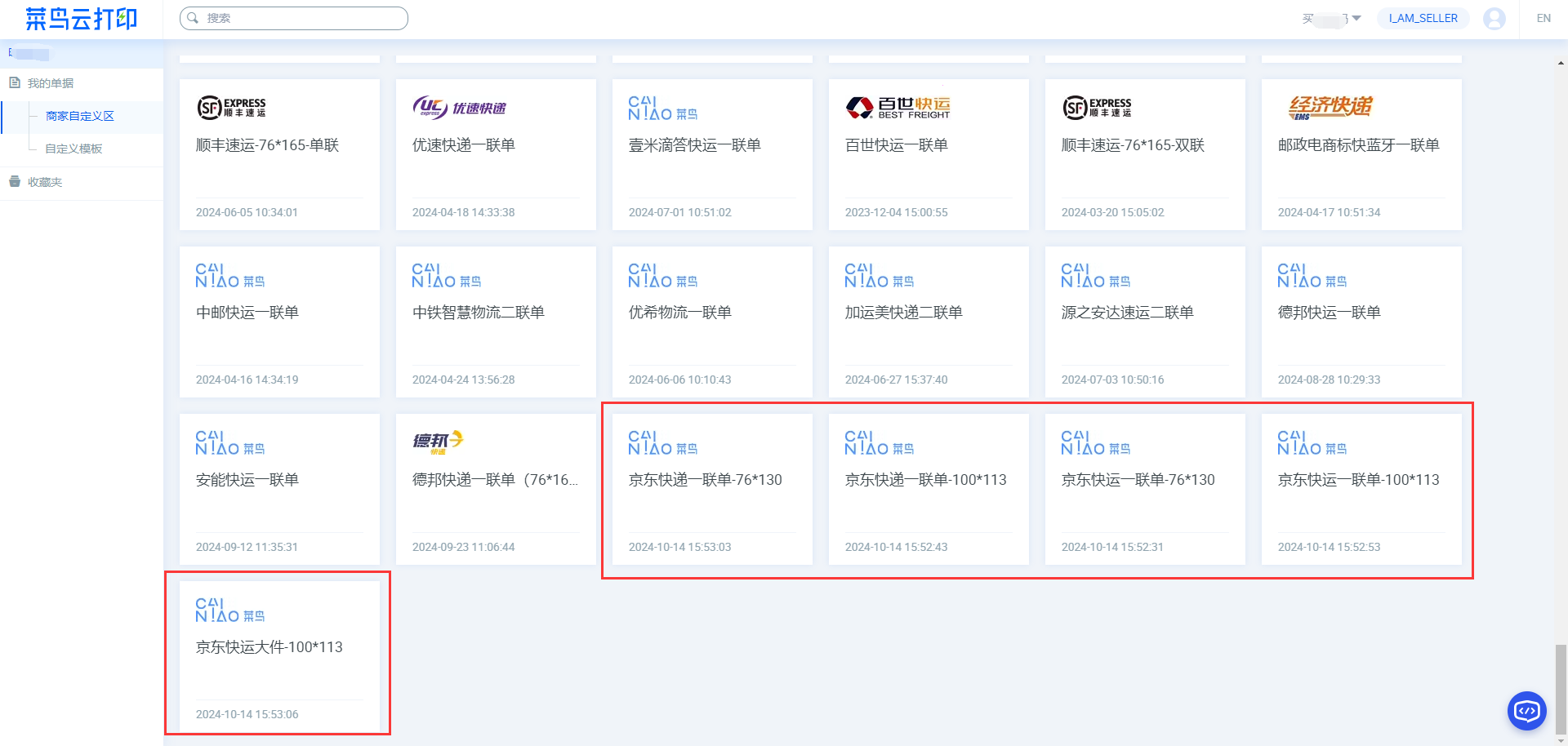
Task: Click Cainiao logo on 优希物流 card
Action: [662, 276]
